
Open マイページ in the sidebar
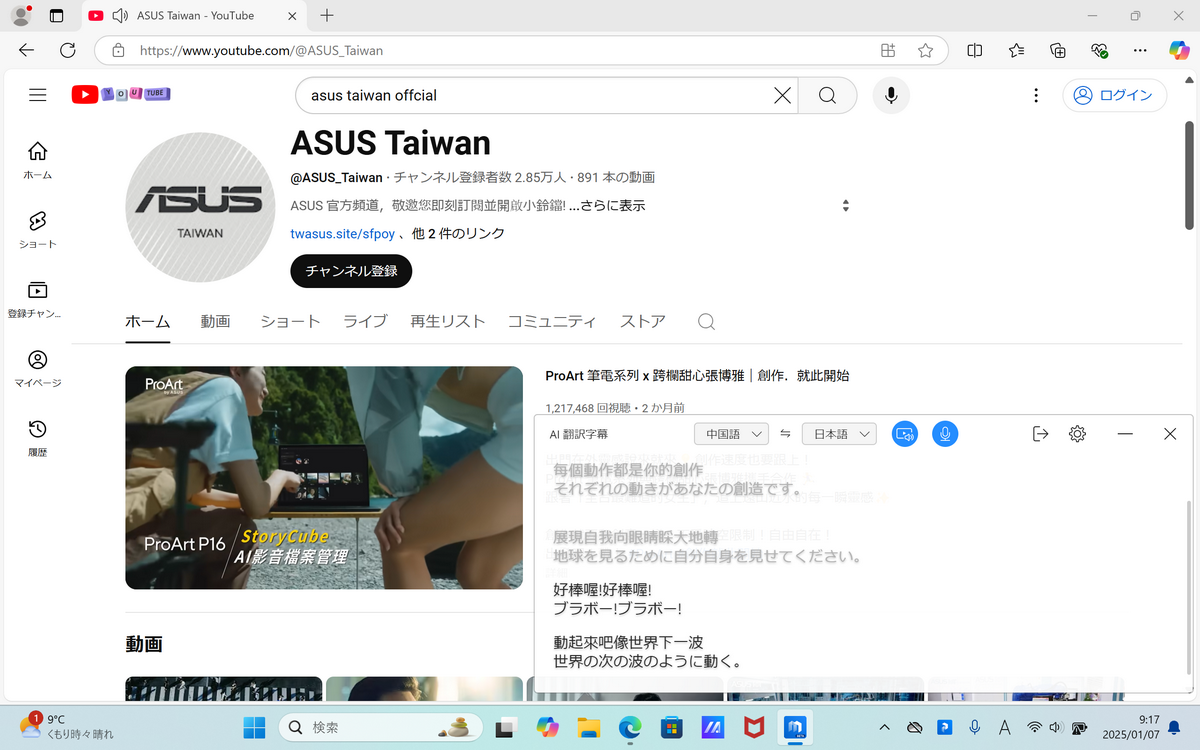click(37, 369)
